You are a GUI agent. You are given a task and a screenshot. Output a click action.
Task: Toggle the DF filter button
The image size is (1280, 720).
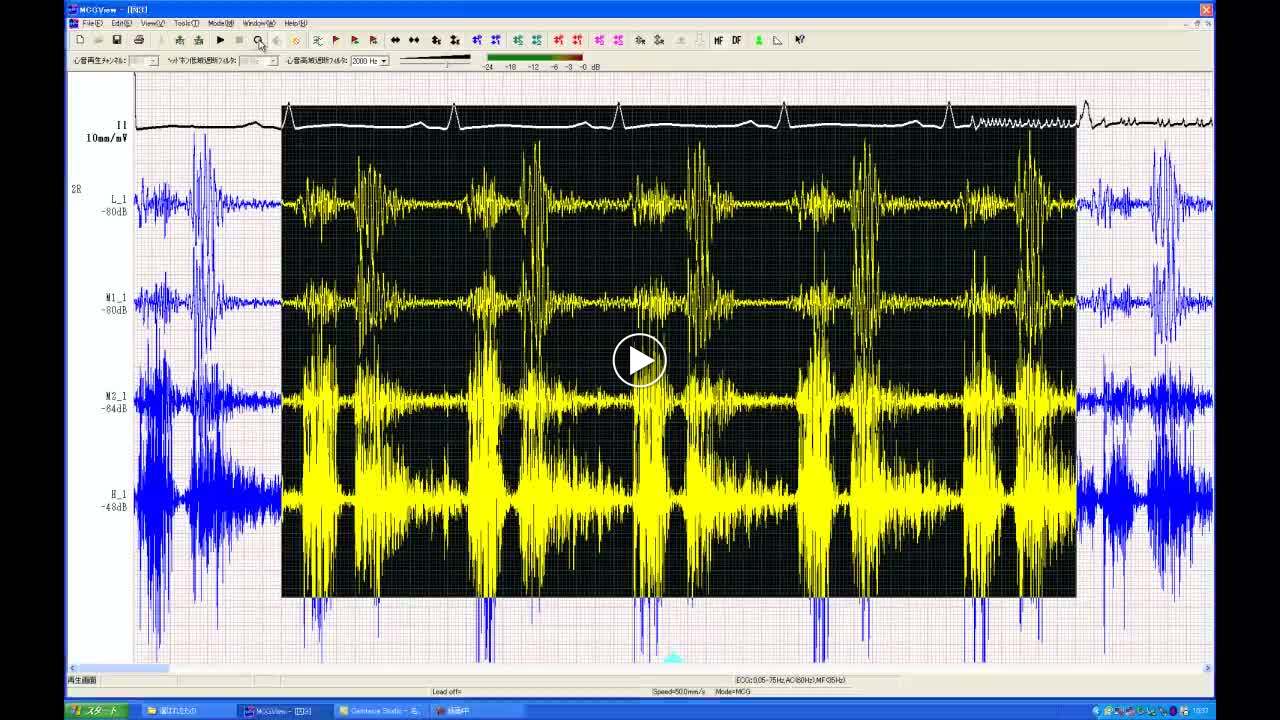click(x=737, y=40)
